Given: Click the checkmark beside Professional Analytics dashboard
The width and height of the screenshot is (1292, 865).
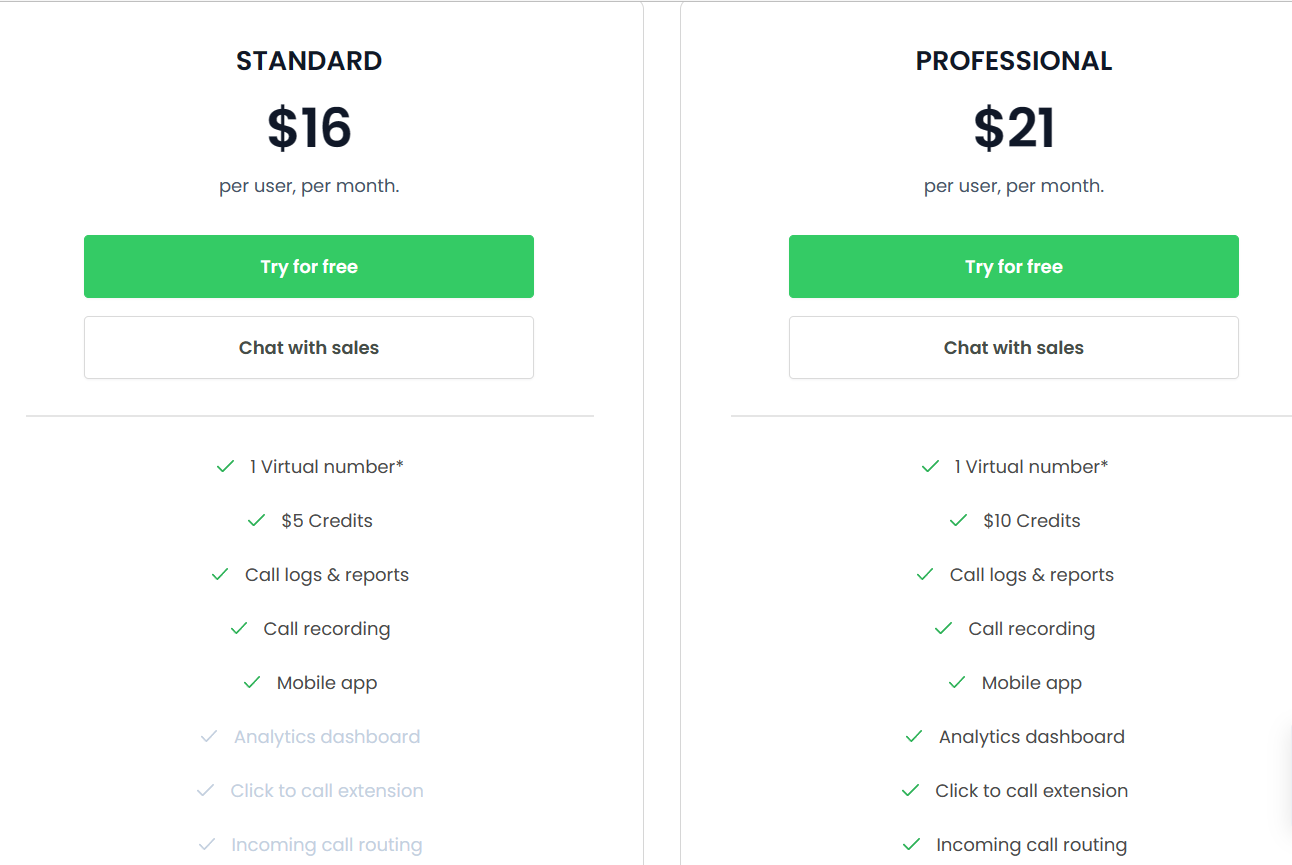Looking at the screenshot, I should [x=913, y=736].
